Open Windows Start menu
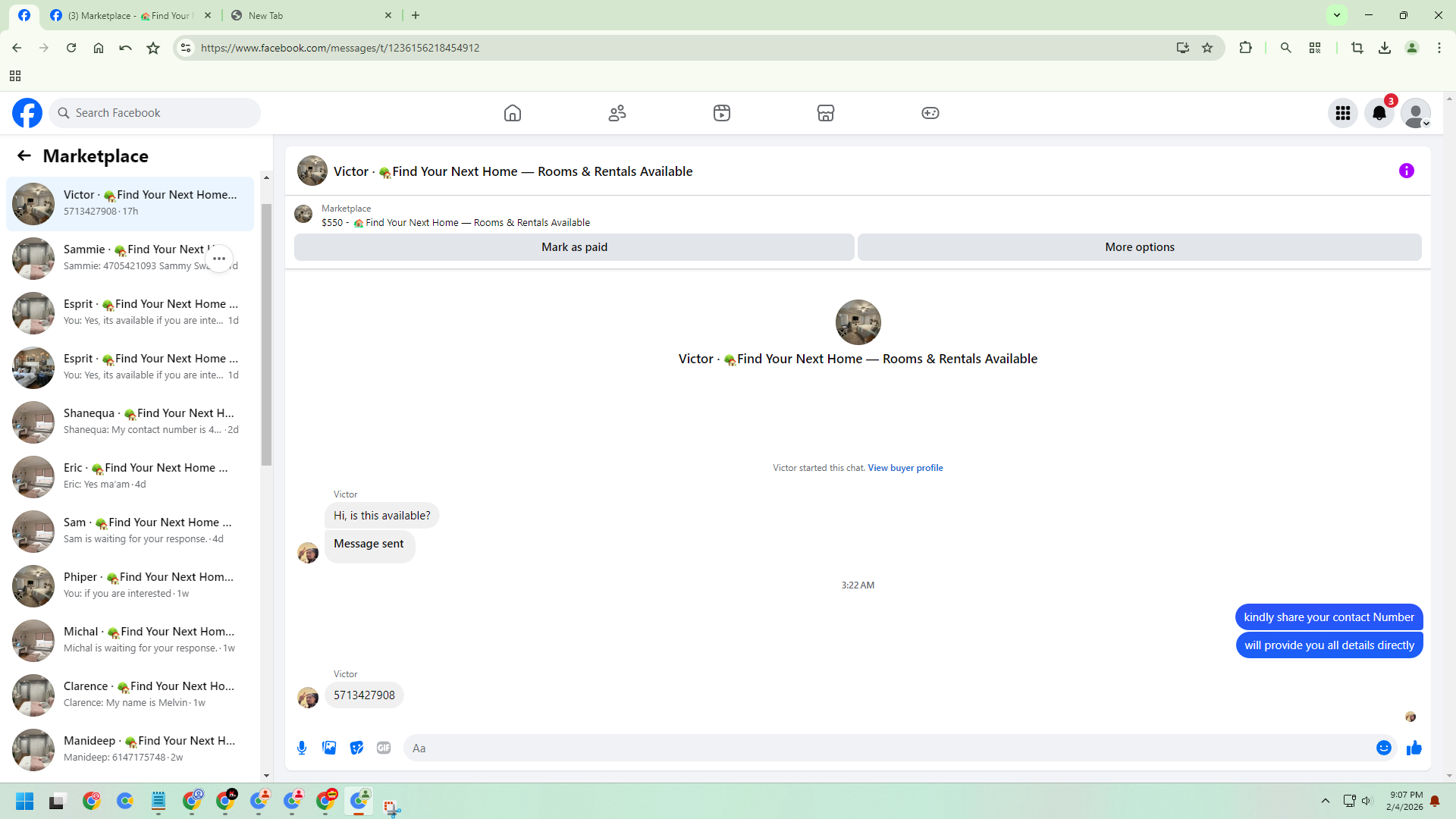 pyautogui.click(x=24, y=802)
